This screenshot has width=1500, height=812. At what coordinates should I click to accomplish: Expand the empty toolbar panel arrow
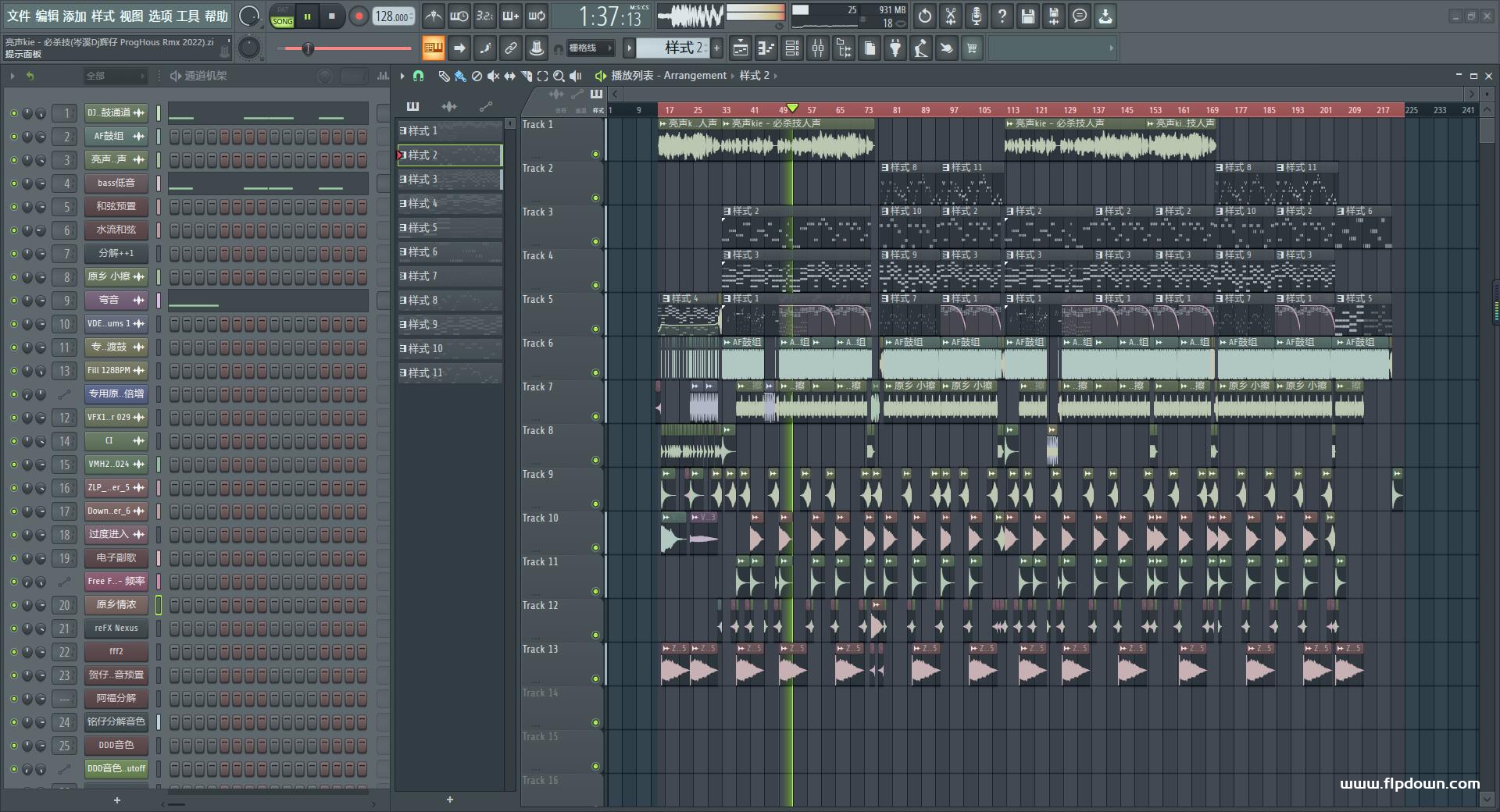pos(1111,48)
